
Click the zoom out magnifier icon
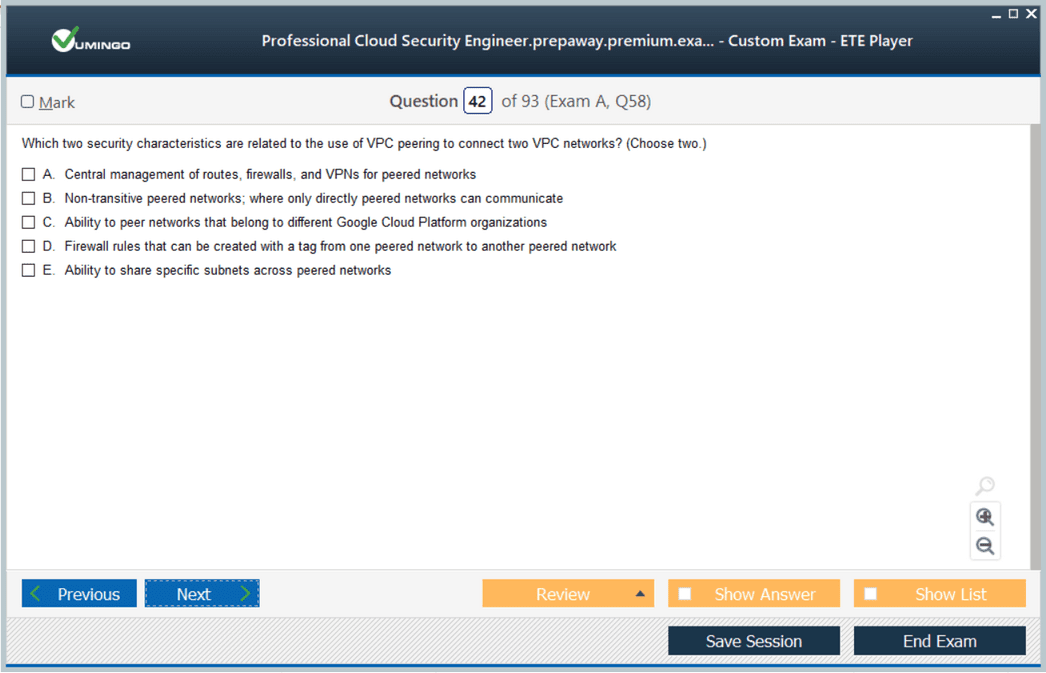pos(985,546)
